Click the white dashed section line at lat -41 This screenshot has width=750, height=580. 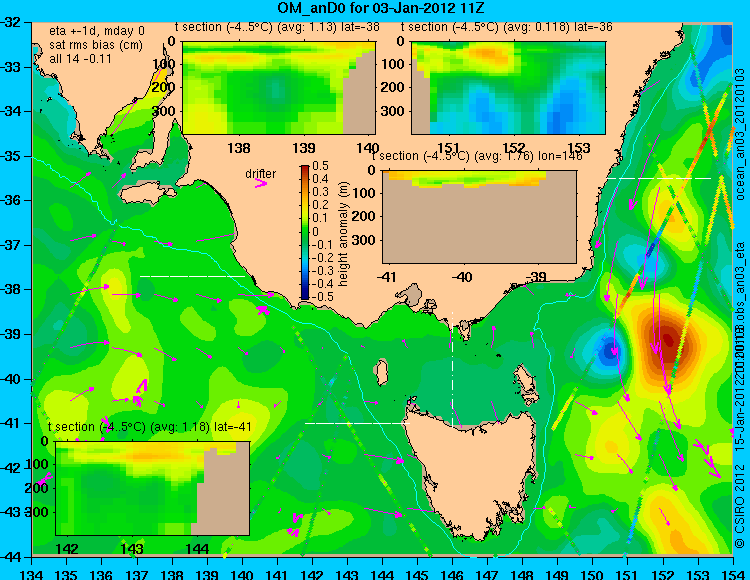pyautogui.click(x=357, y=423)
